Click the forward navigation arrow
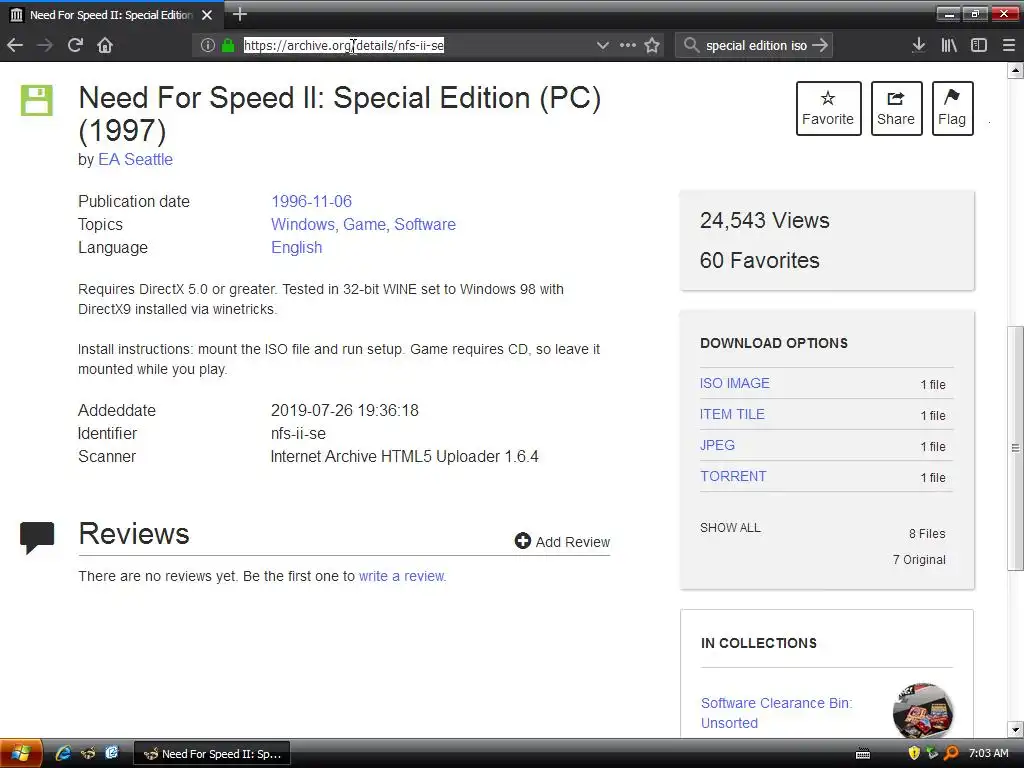The height and width of the screenshot is (768, 1024). 44,45
